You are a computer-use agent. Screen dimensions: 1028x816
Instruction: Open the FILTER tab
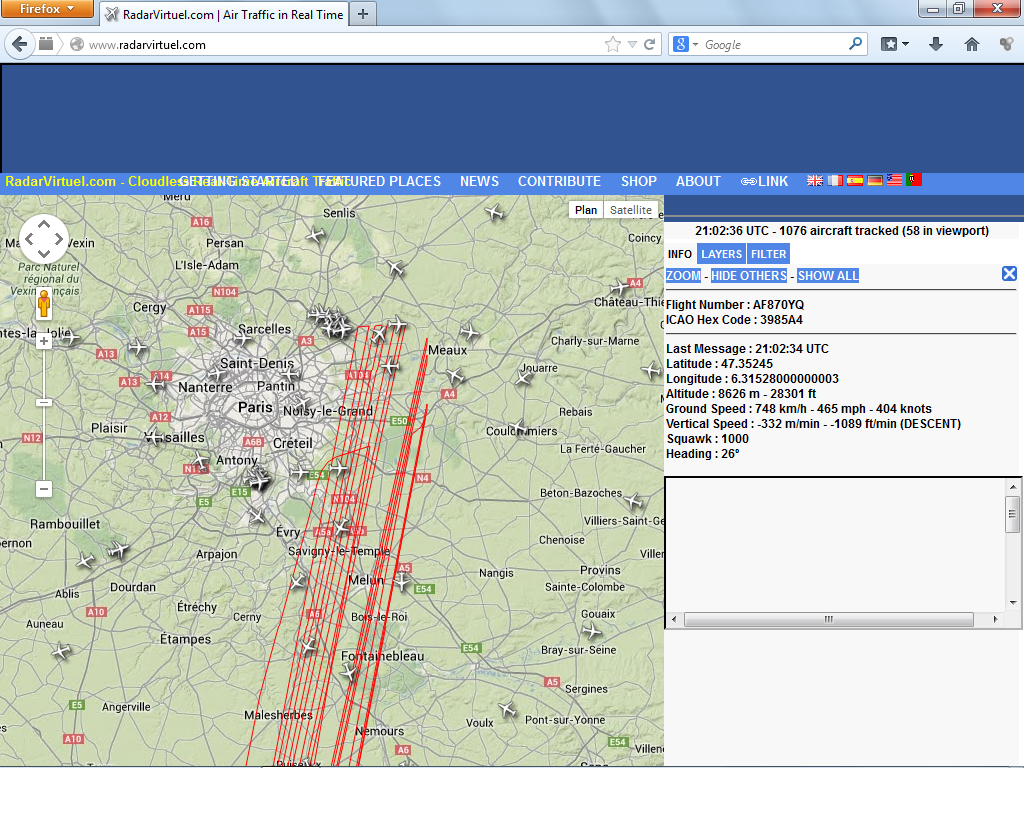[x=768, y=254]
